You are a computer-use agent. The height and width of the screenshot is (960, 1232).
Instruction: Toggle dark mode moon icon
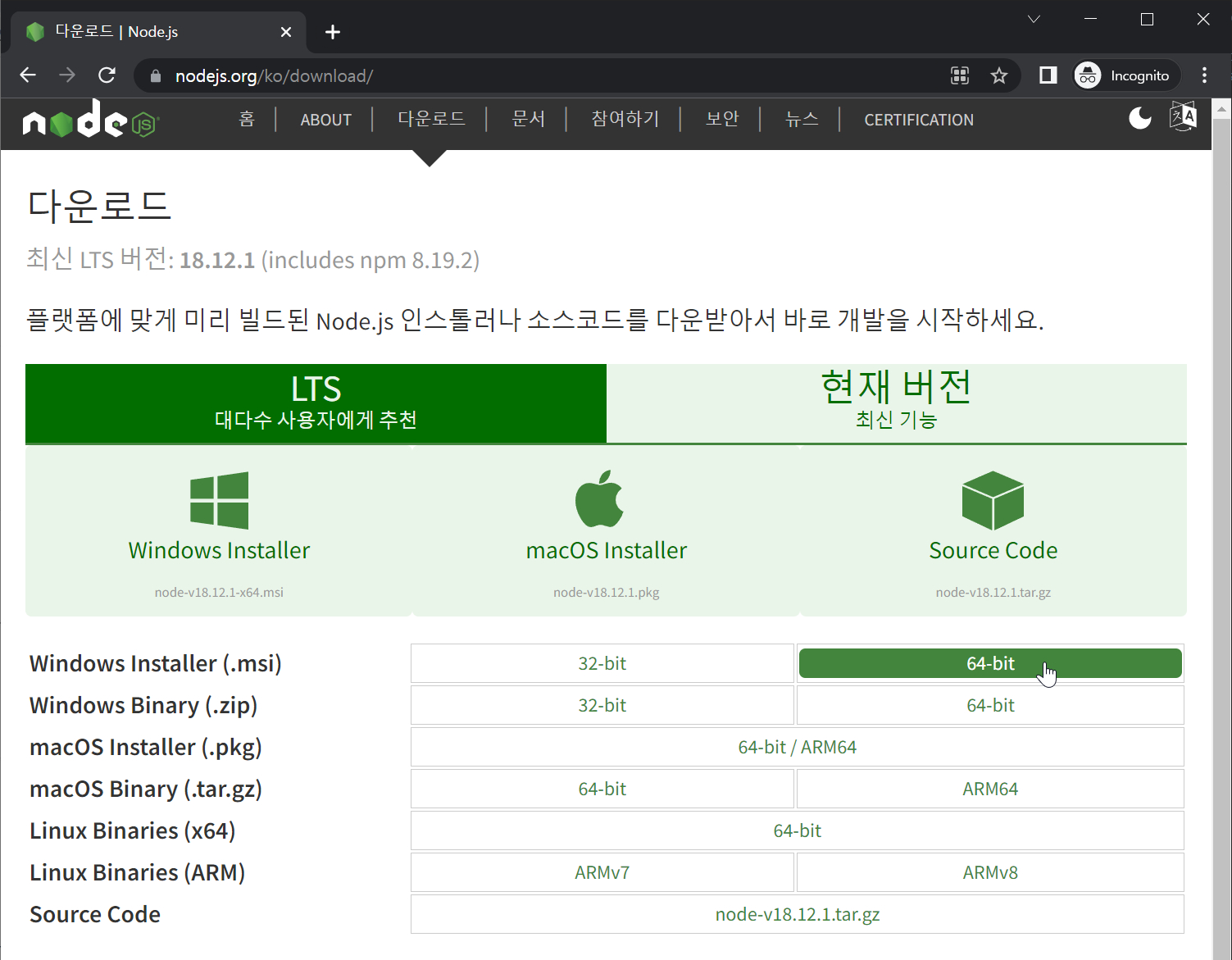click(x=1140, y=119)
